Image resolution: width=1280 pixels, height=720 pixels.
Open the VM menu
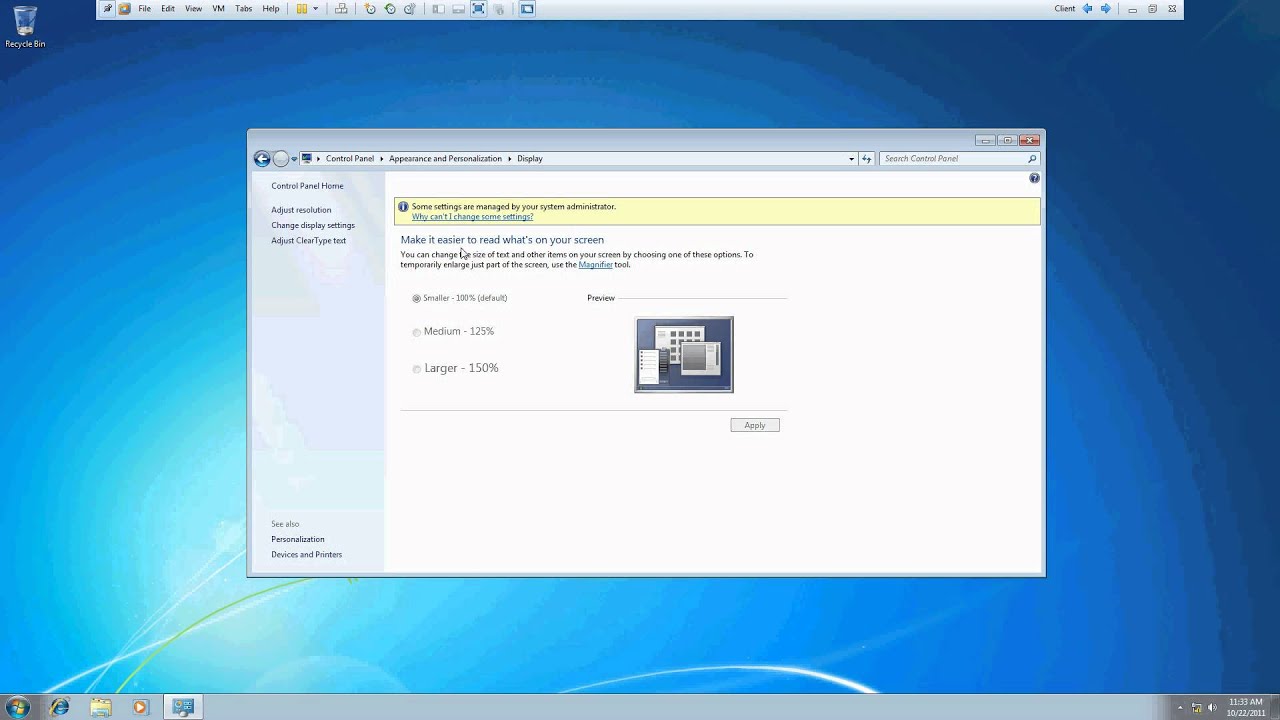[x=218, y=8]
